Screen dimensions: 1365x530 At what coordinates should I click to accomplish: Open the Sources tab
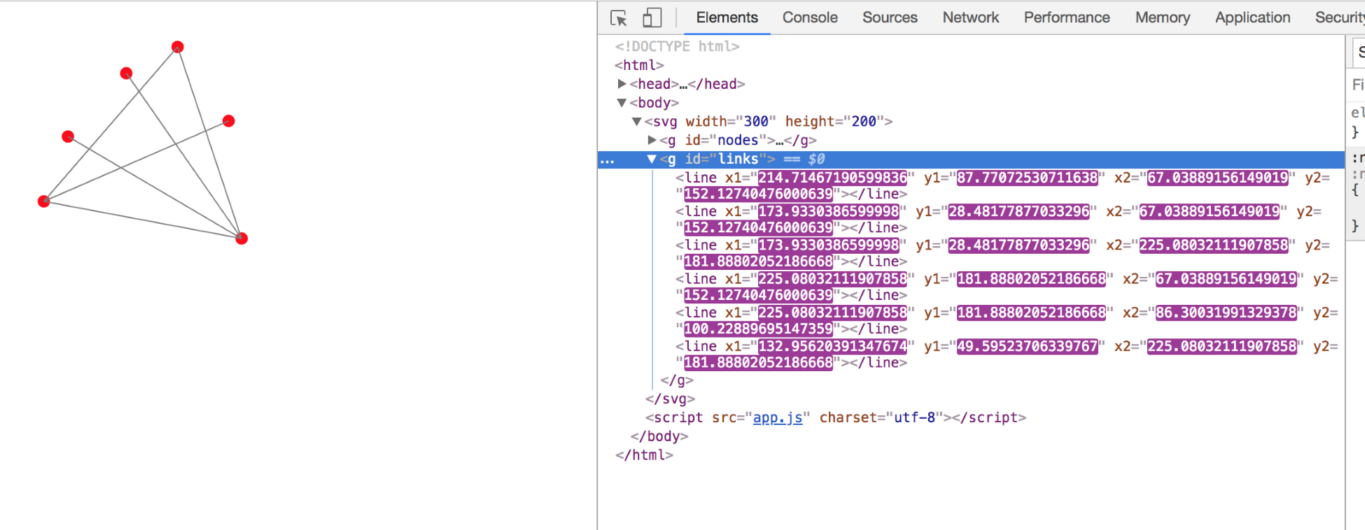(x=889, y=18)
